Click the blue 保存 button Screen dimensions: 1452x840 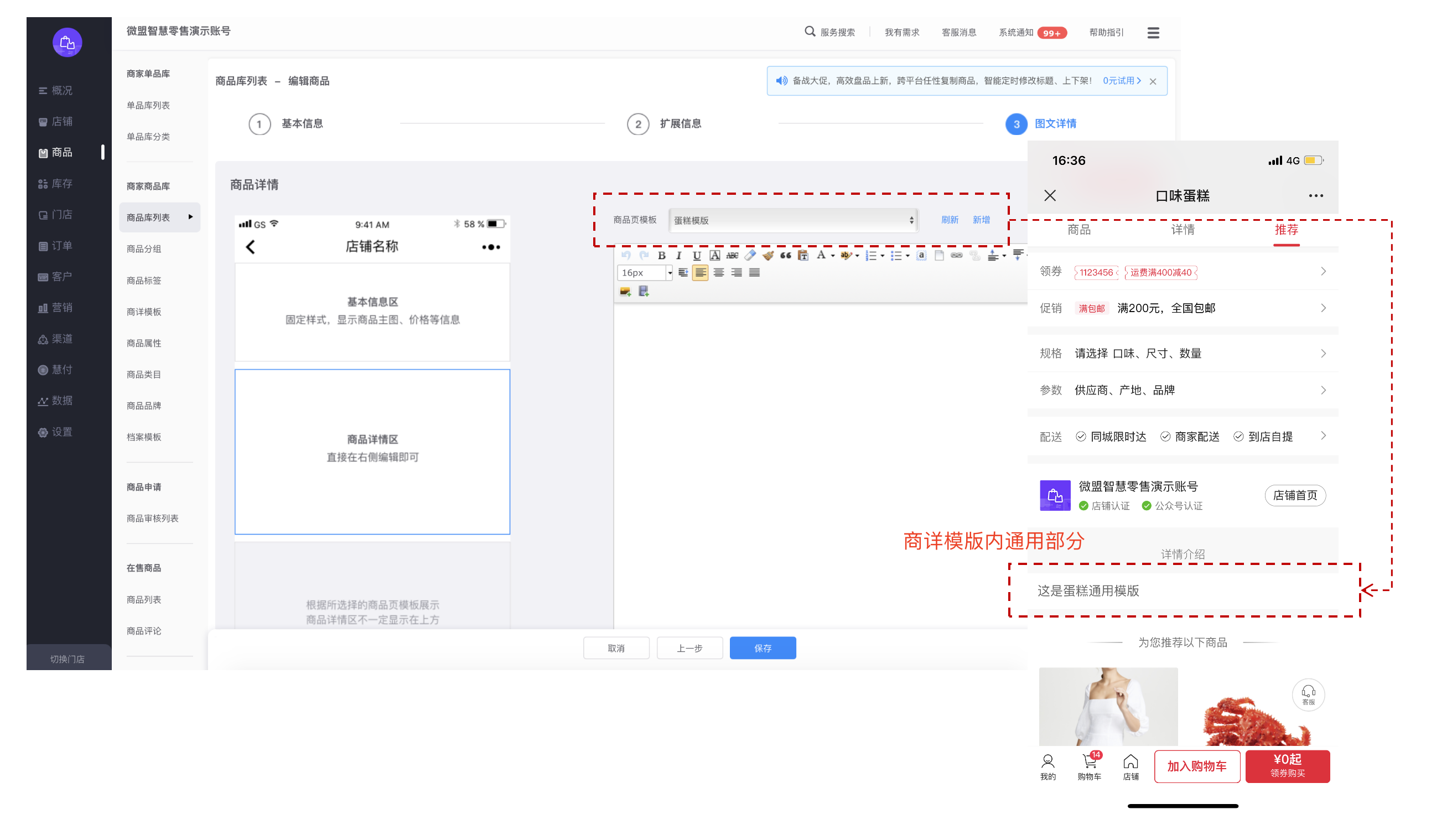[x=763, y=648]
